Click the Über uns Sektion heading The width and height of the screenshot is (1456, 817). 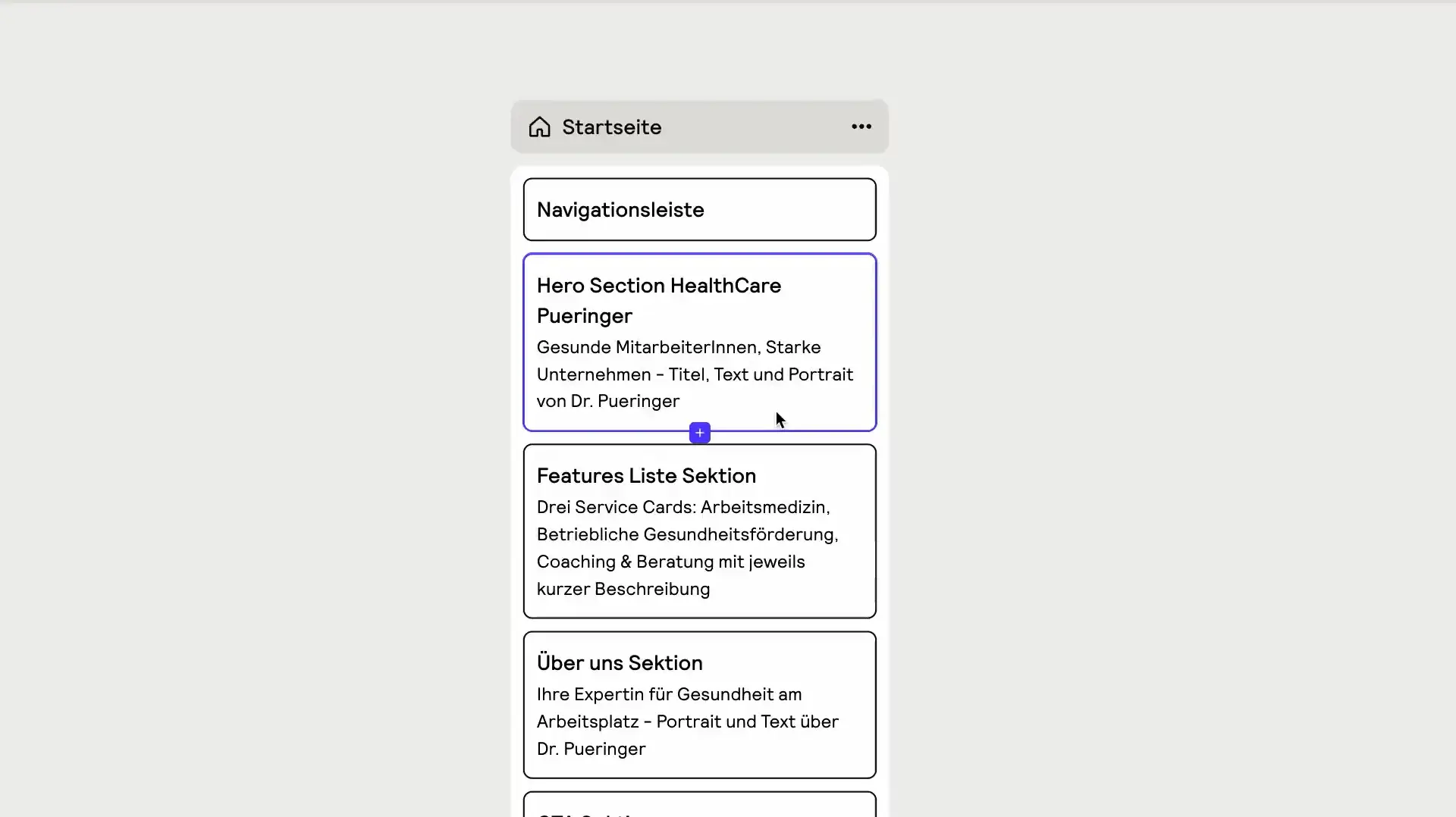[x=618, y=662]
